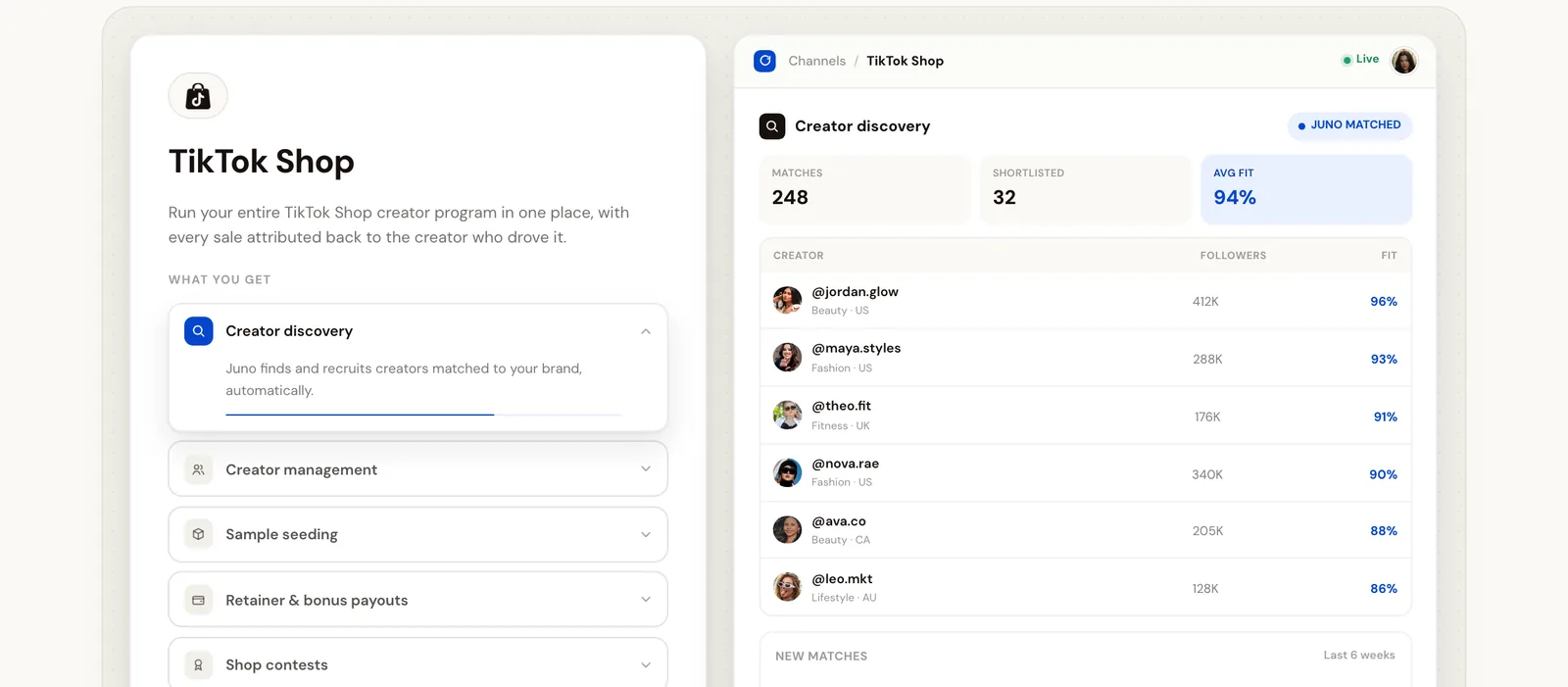Select the @leo.mkt handle
The image size is (1568, 687).
(x=842, y=579)
